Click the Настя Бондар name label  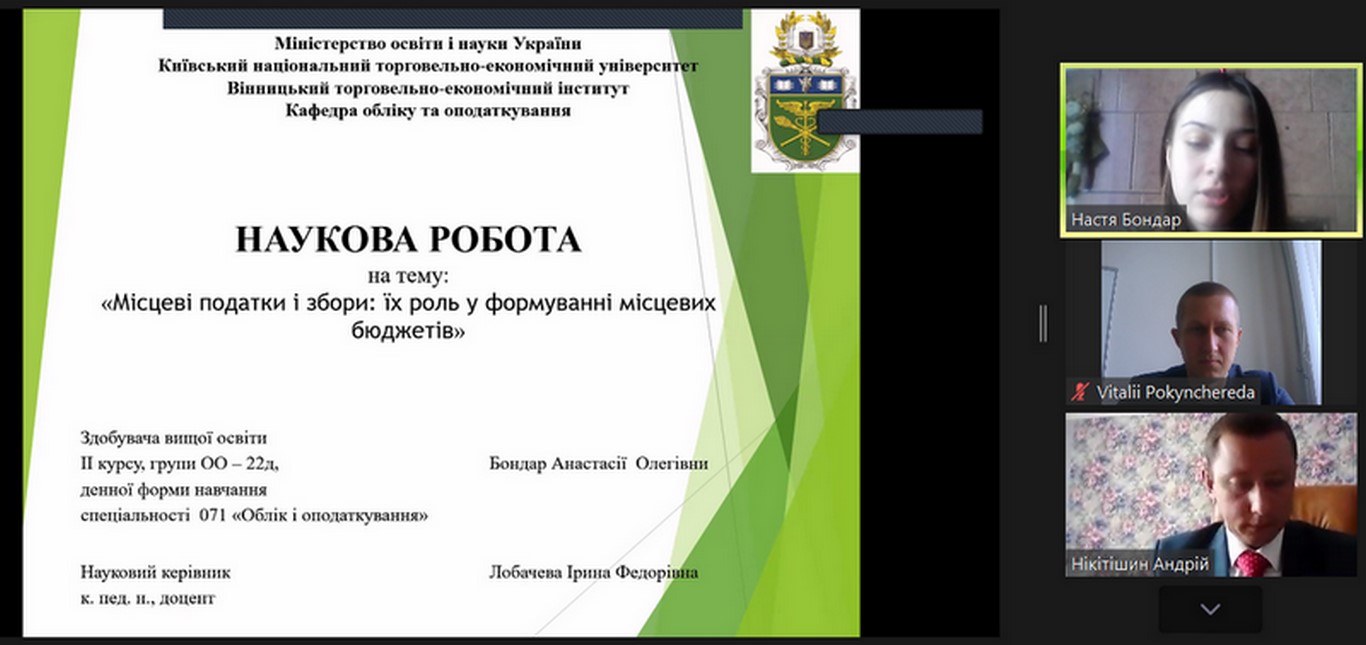coord(1125,220)
